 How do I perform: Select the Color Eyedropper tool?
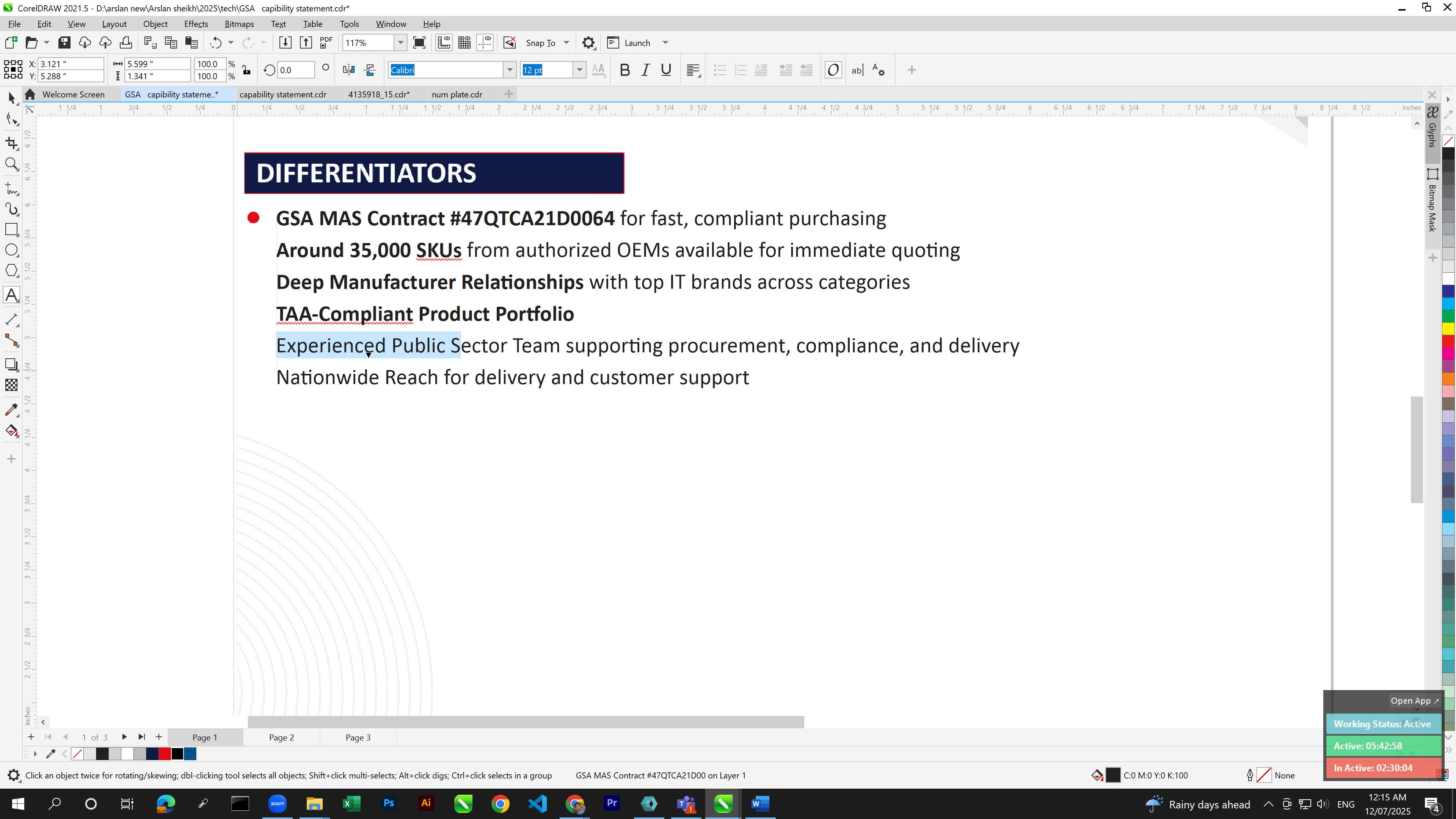pyautogui.click(x=11, y=410)
